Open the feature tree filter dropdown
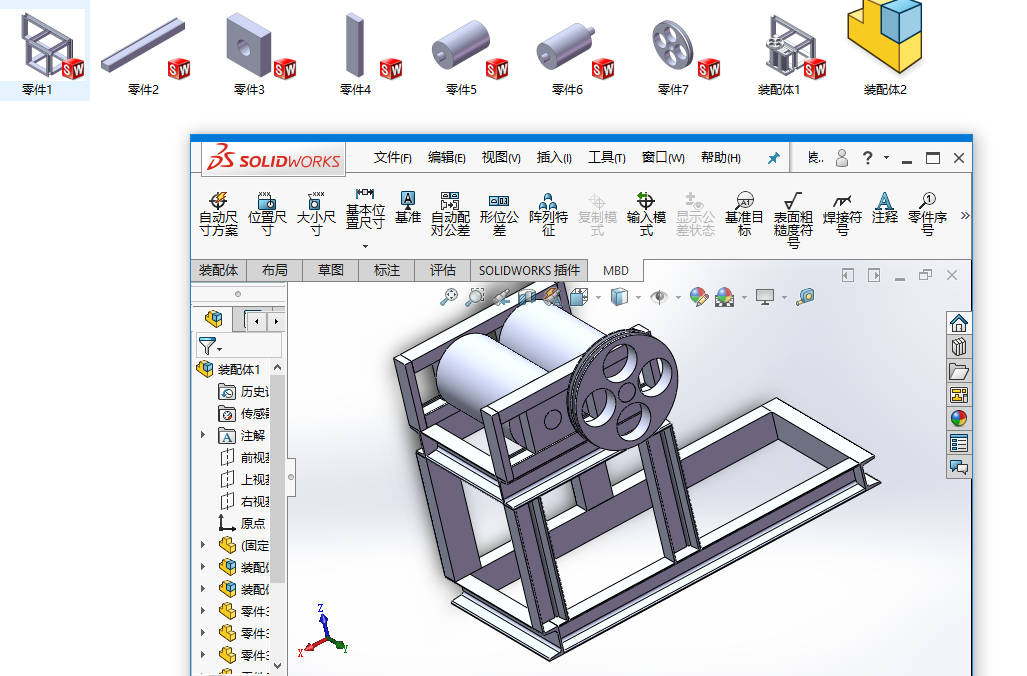 tap(210, 347)
